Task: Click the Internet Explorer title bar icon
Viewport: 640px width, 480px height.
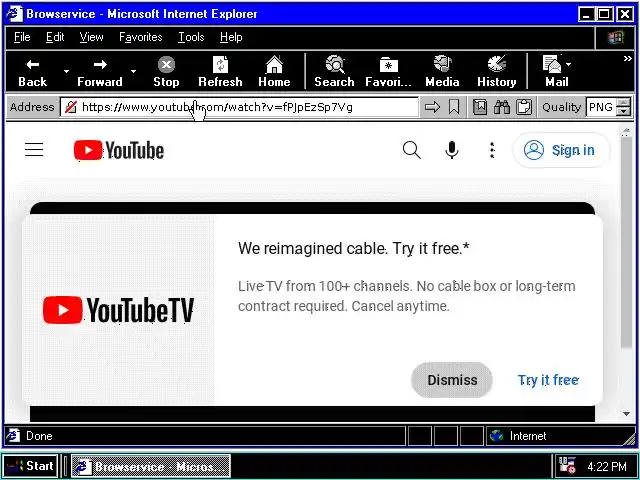Action: [x=15, y=14]
